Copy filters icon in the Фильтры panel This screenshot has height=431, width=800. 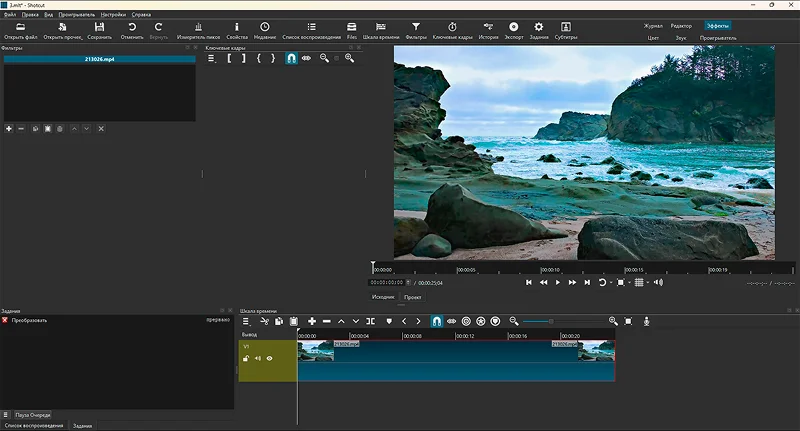click(x=35, y=129)
